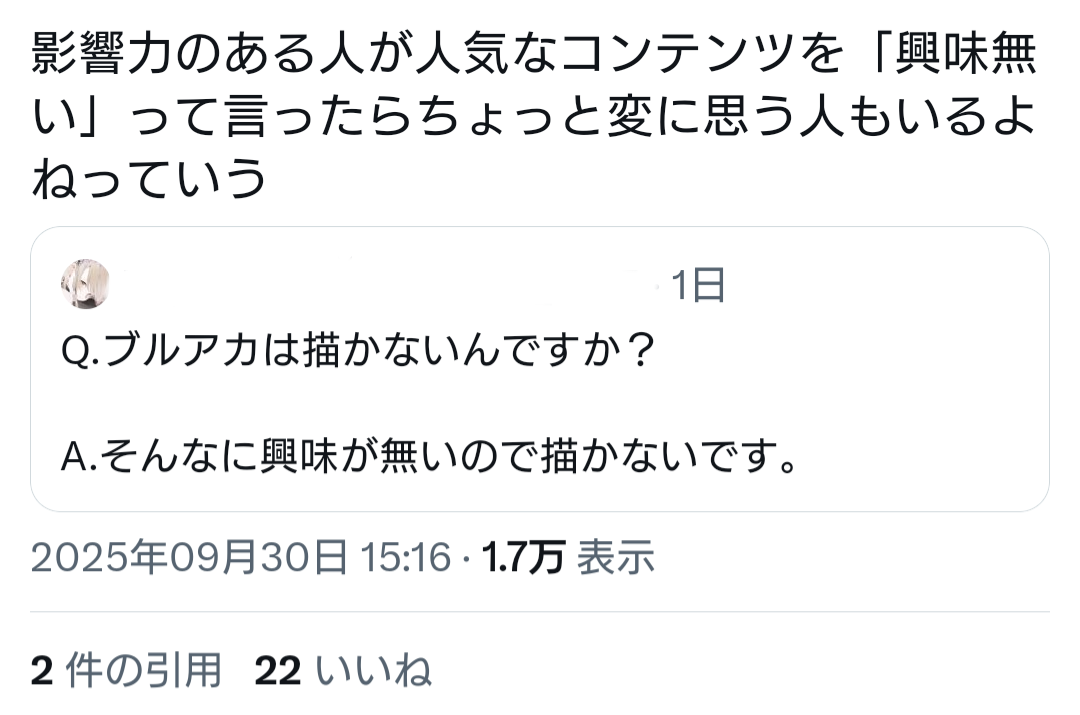This screenshot has width=1080, height=715.
Task: Click the Q.ブルアカは描かないんですか？ line
Action: pos(357,350)
